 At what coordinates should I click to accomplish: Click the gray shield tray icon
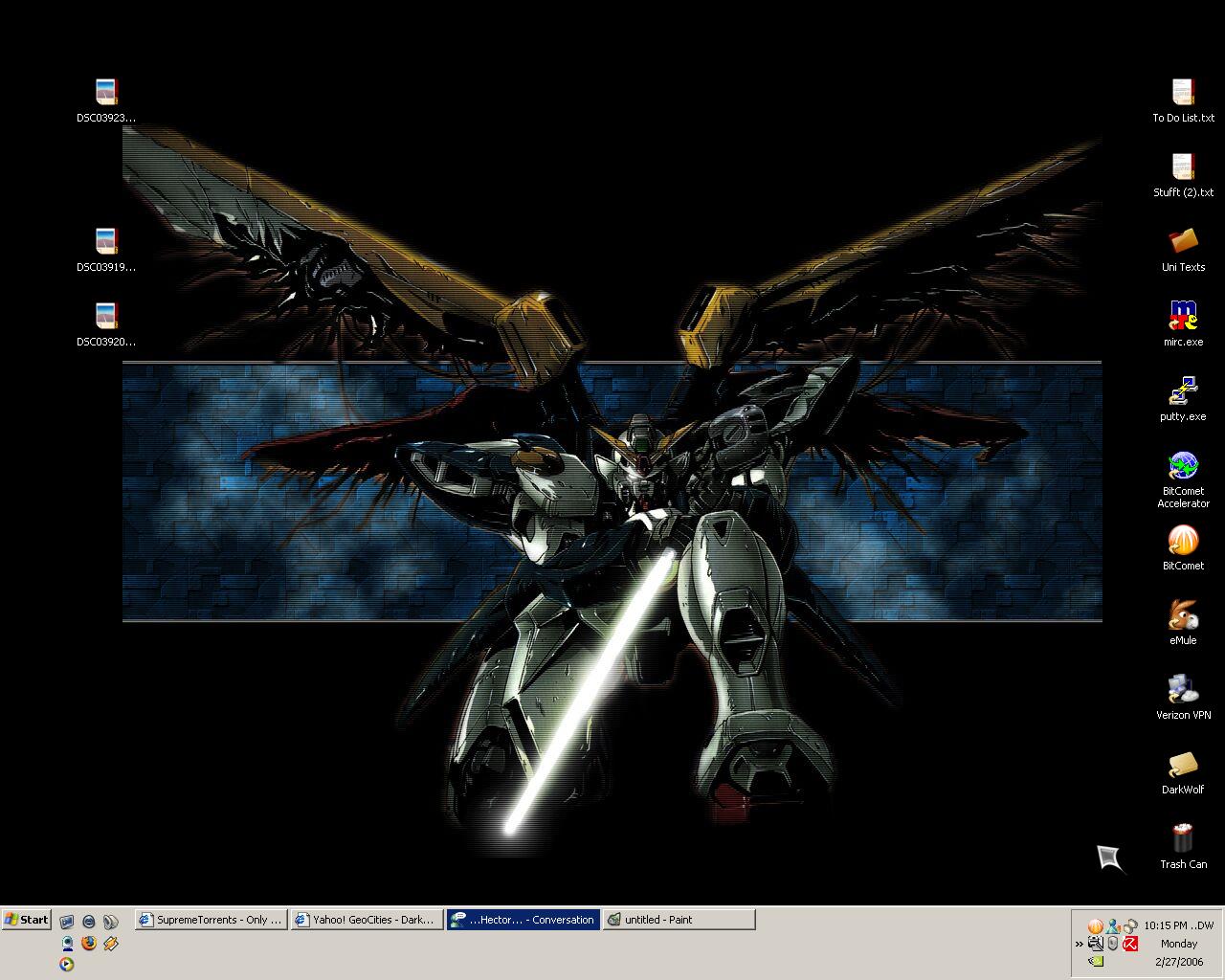1113,944
